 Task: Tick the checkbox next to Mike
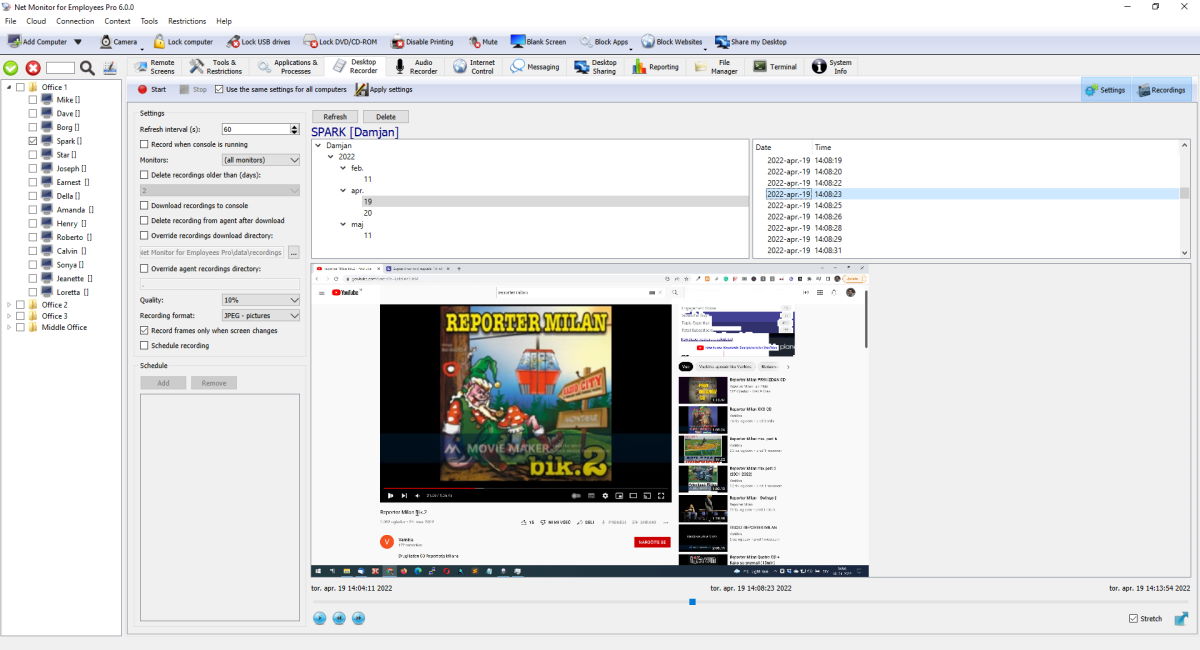33,100
